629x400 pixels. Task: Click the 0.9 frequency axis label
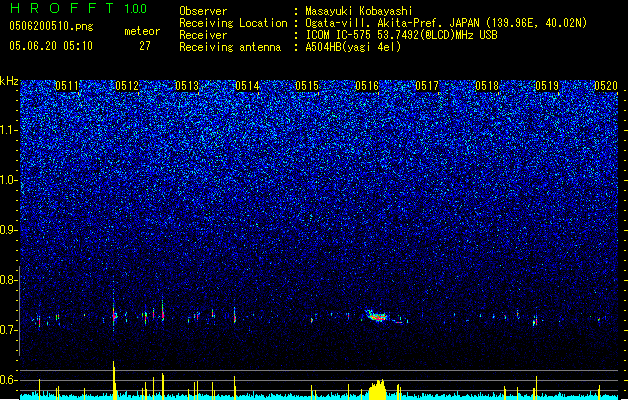tap(8, 230)
